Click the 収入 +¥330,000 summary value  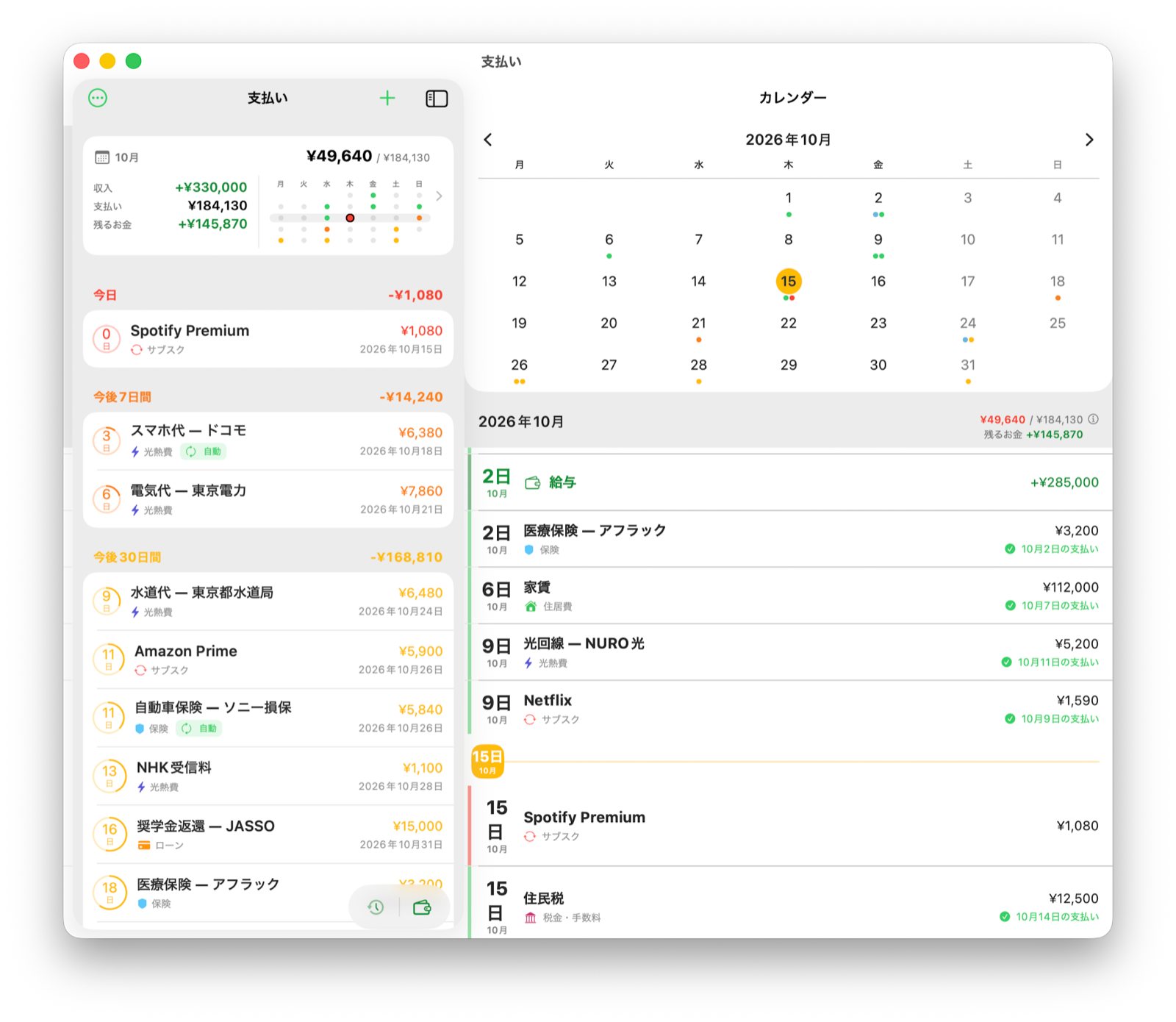coord(211,187)
